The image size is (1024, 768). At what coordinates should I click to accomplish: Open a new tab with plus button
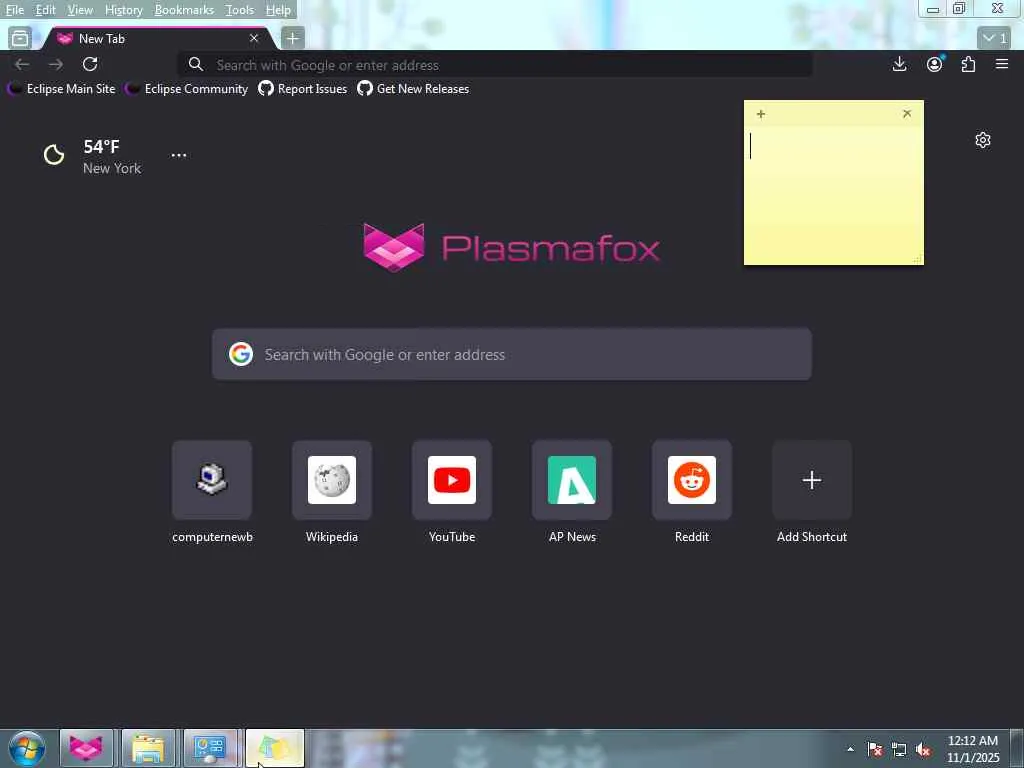[293, 39]
